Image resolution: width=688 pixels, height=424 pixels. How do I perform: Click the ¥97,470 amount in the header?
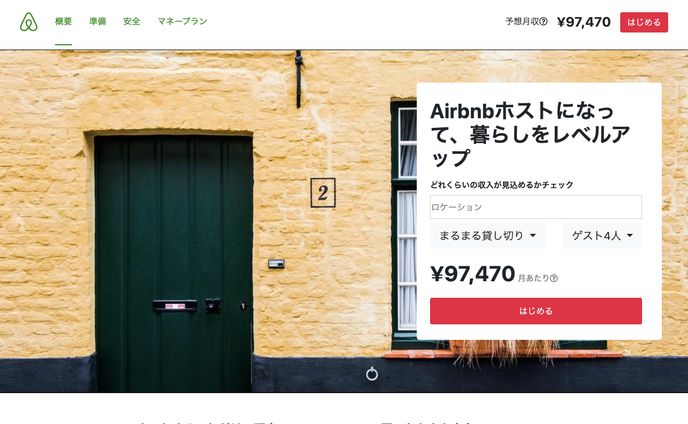click(x=584, y=22)
